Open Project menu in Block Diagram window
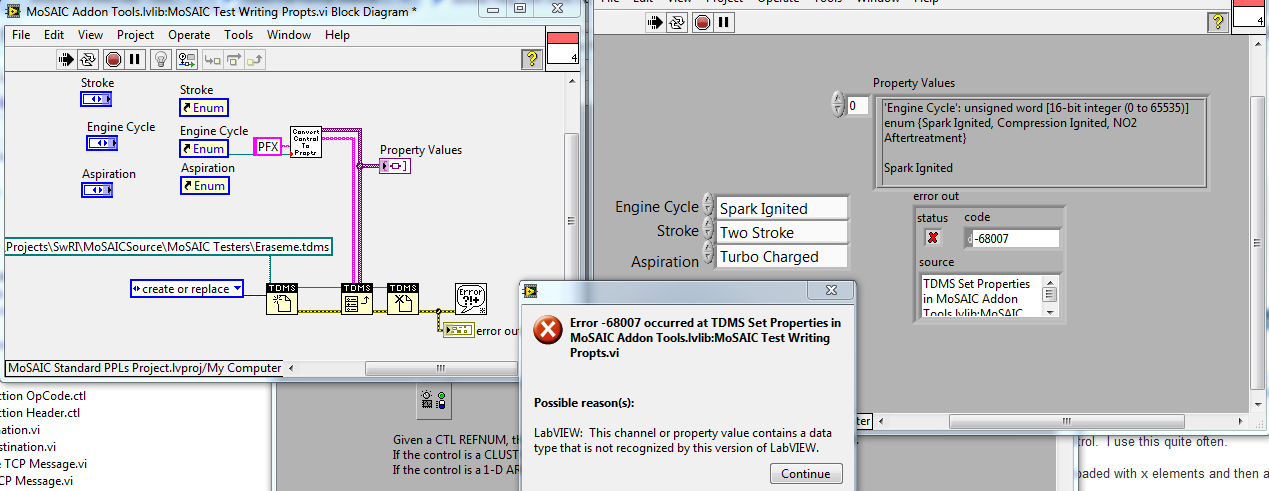Screen dimensions: 1269x491 click(x=135, y=35)
